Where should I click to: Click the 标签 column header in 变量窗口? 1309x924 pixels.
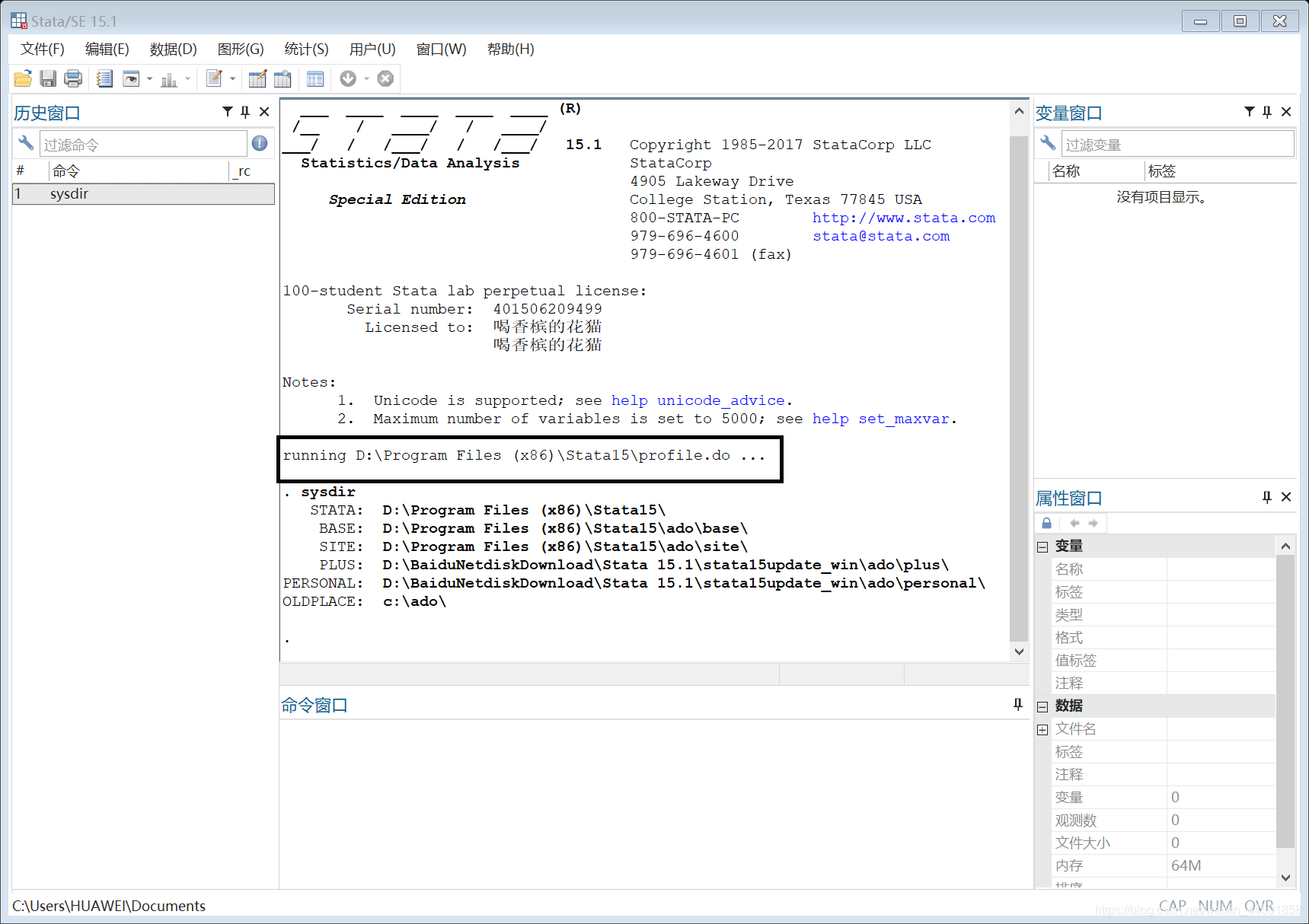[x=1221, y=171]
